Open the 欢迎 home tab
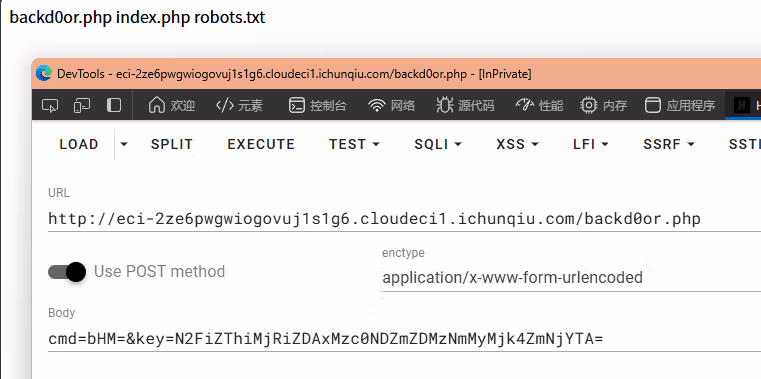The height and width of the screenshot is (379, 761). [171, 105]
